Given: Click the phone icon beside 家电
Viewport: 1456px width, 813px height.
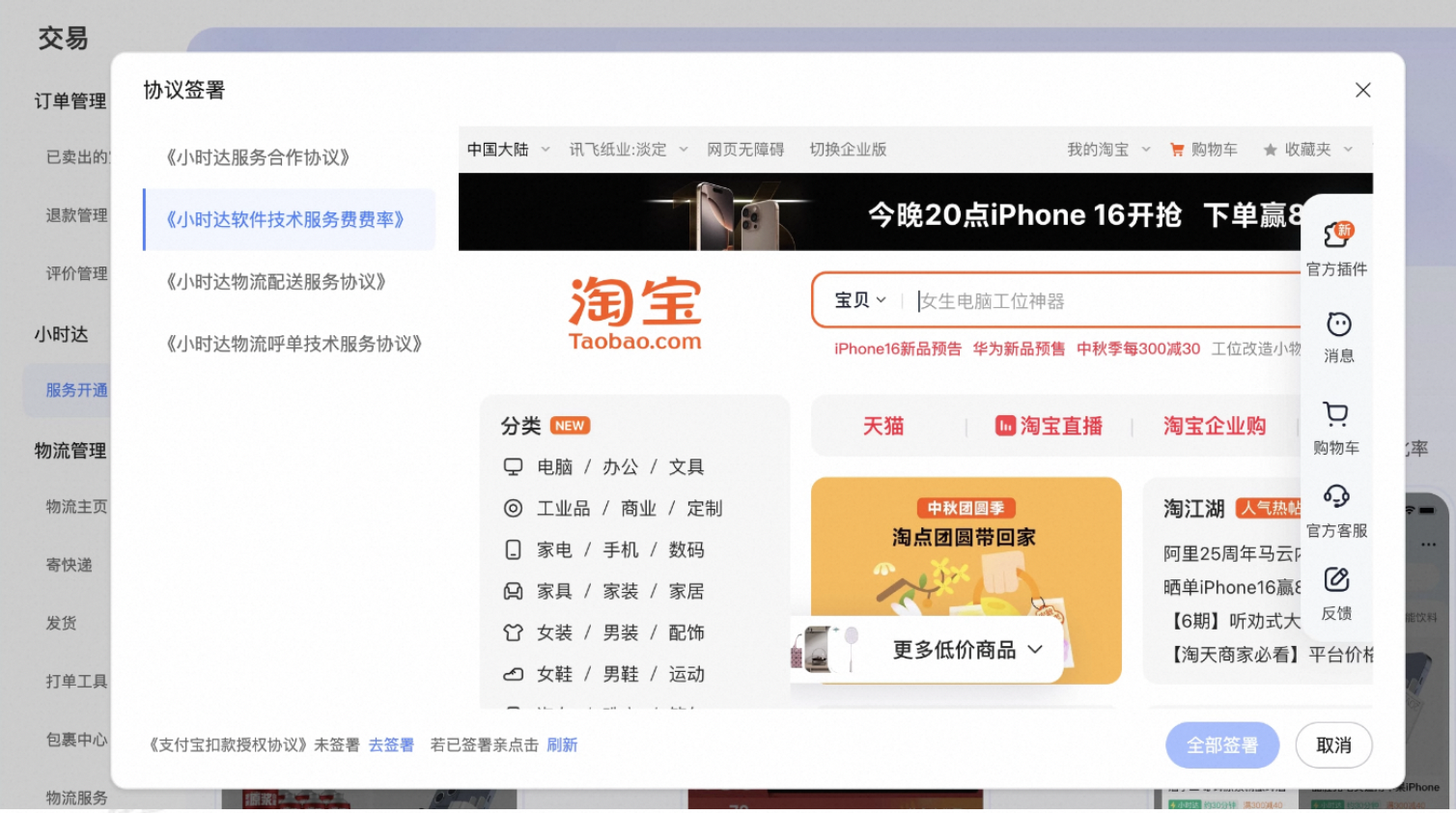Looking at the screenshot, I should [513, 550].
